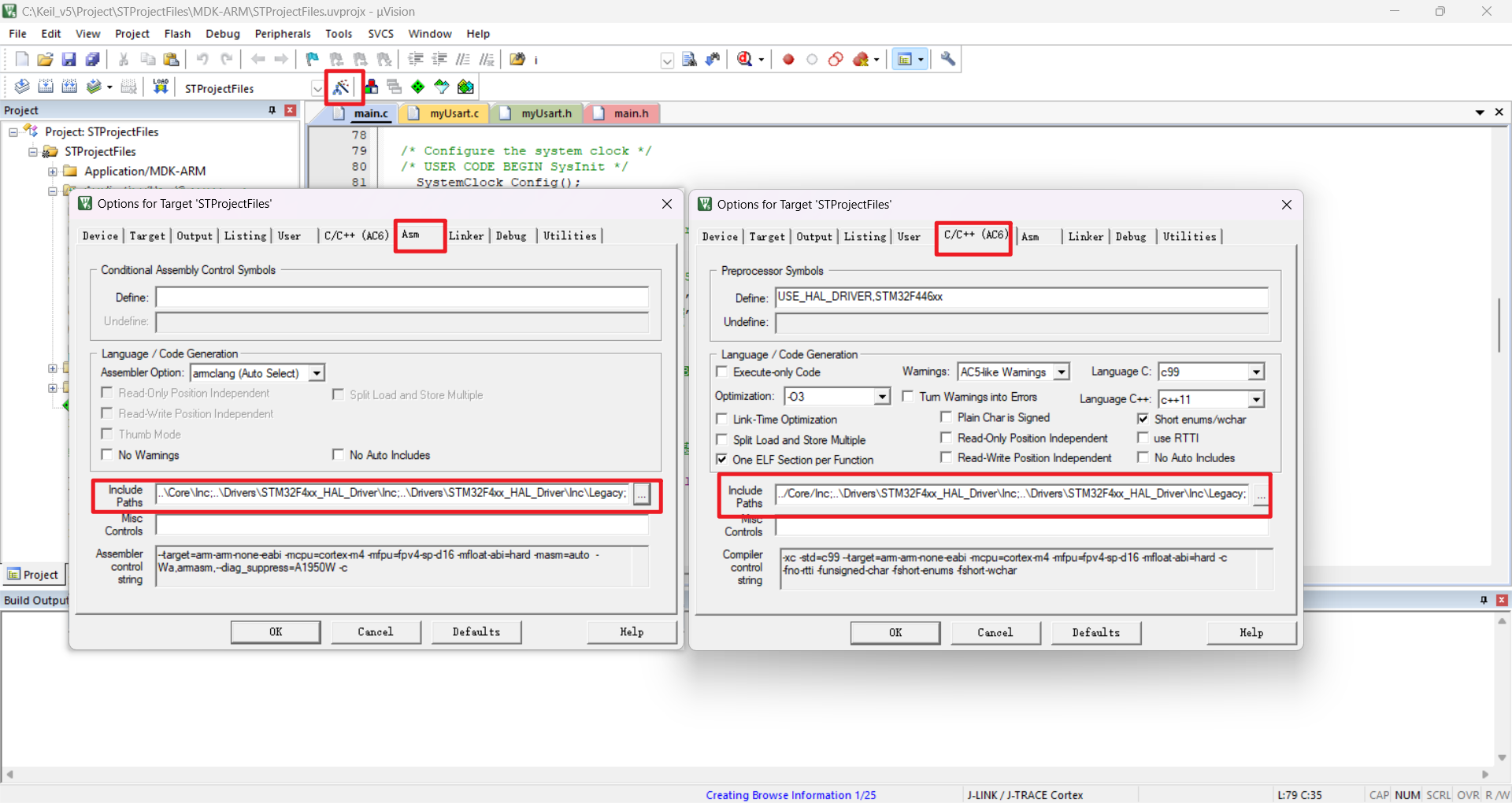Click OK in the Asm options dialog
The height and width of the screenshot is (803, 1512).
(276, 631)
